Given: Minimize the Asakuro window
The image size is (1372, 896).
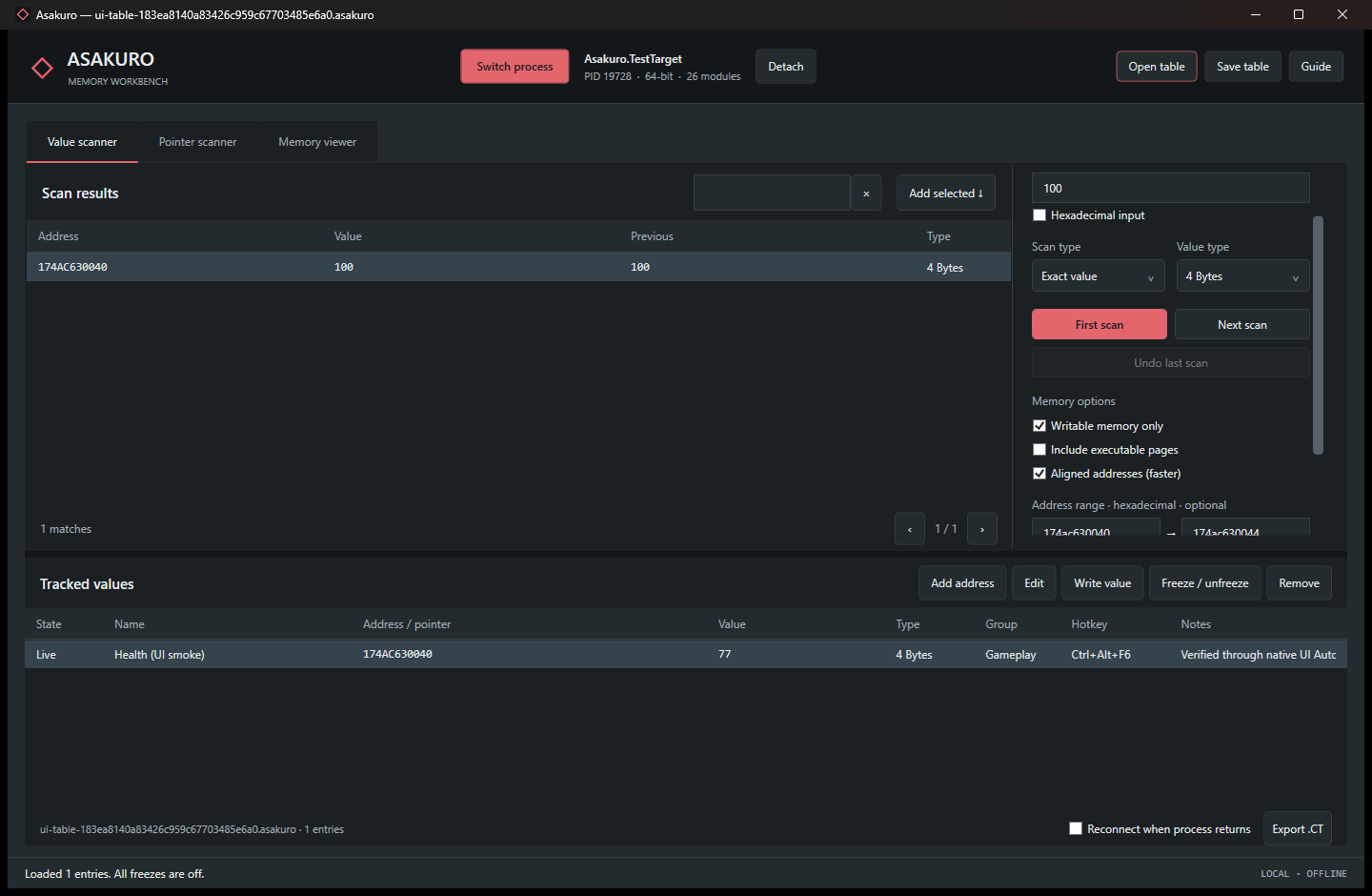Looking at the screenshot, I should (x=1255, y=14).
